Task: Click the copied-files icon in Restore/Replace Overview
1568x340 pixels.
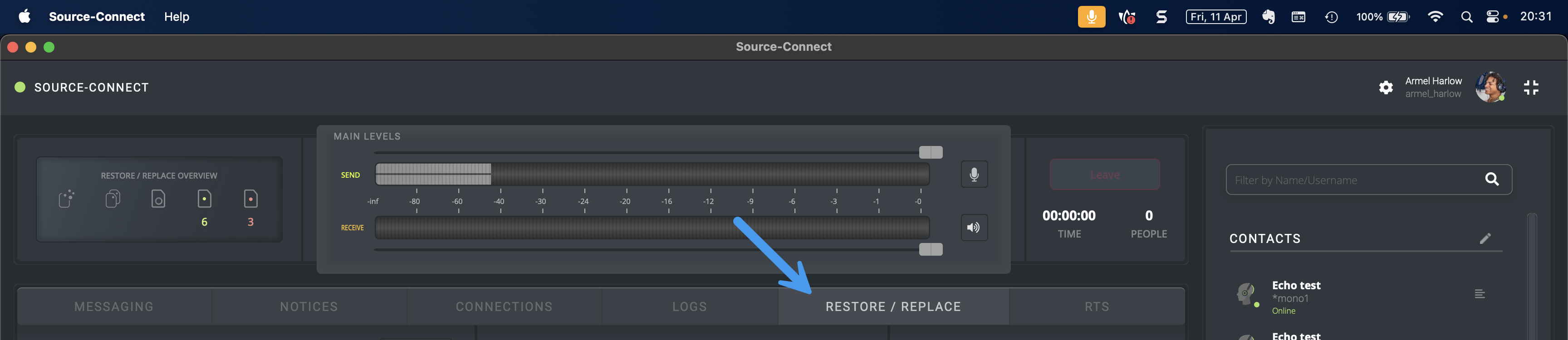Action: 113,199
